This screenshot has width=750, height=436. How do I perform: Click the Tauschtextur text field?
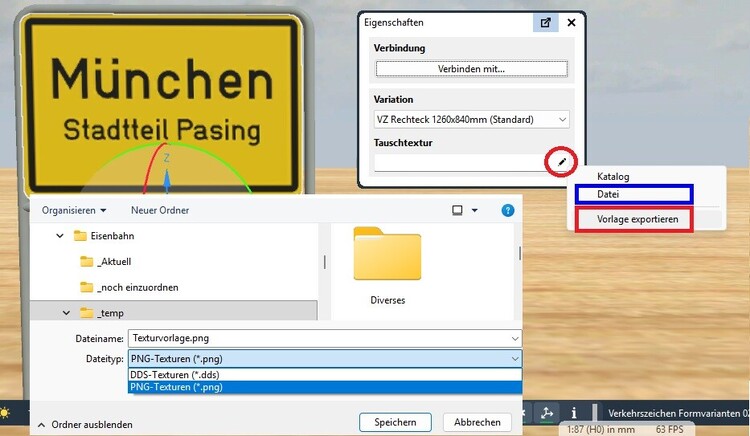(x=465, y=163)
